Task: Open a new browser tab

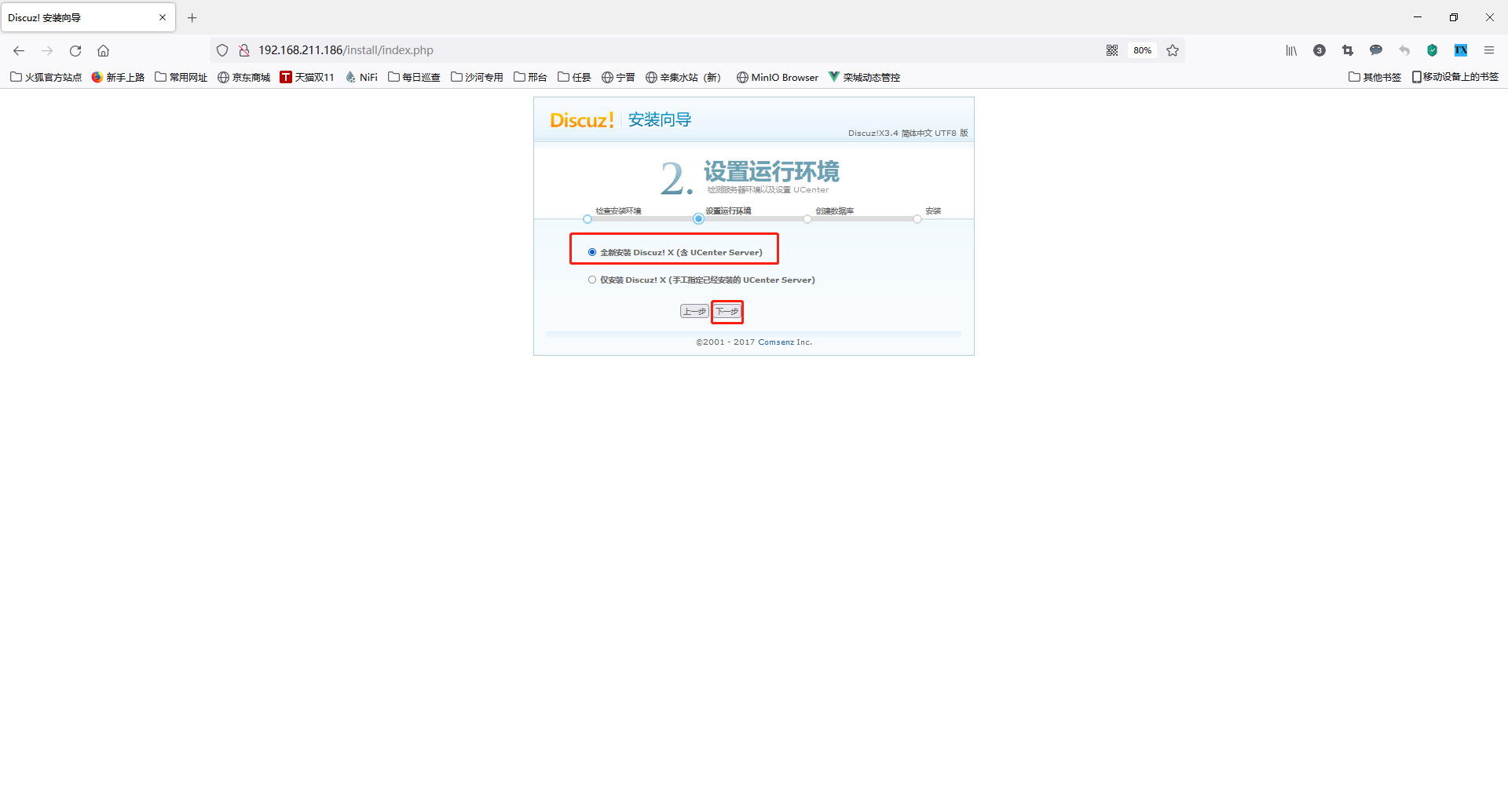Action: pos(192,17)
